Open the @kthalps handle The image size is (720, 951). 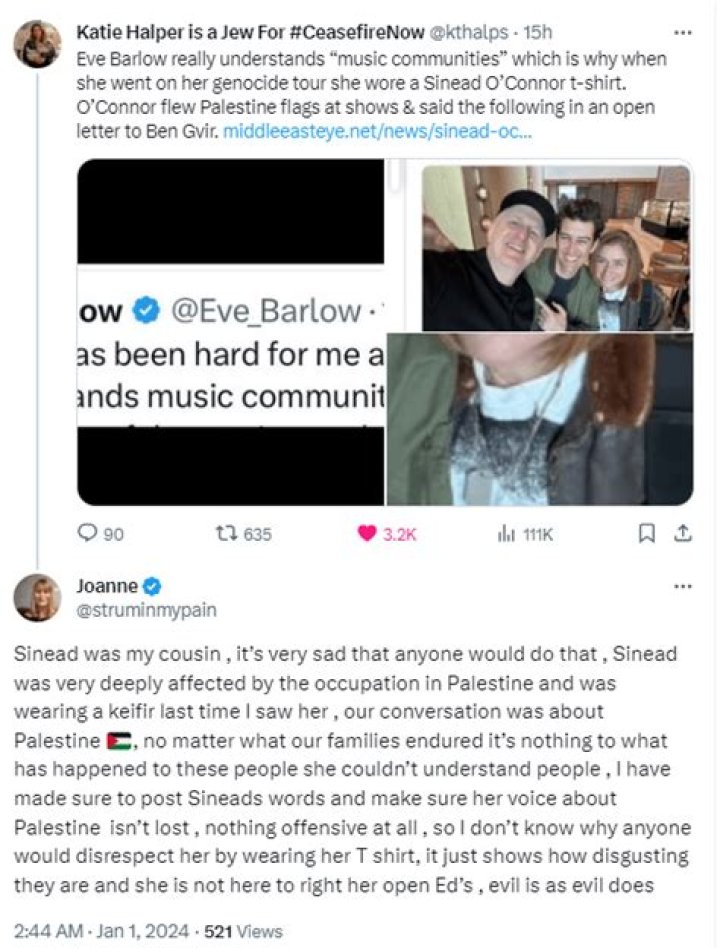point(468,32)
